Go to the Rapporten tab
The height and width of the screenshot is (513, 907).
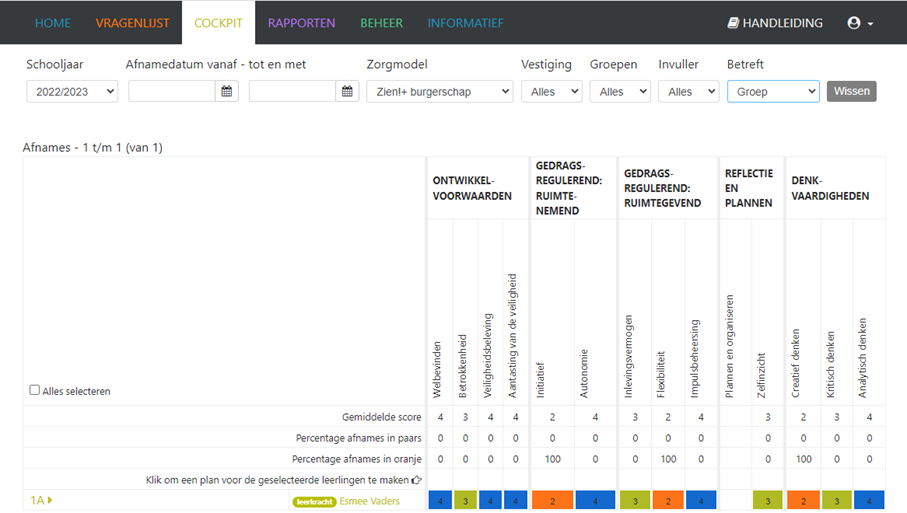(301, 23)
